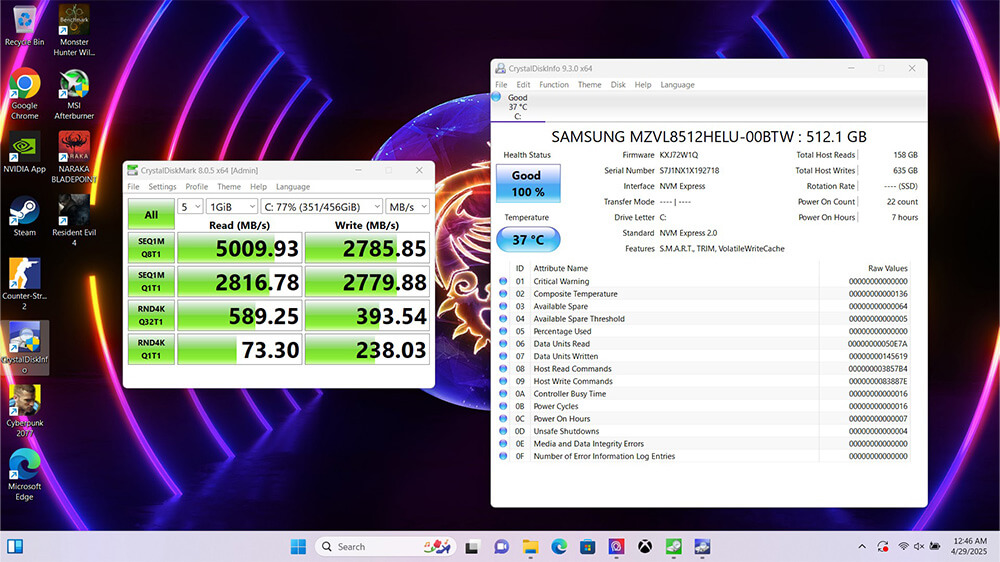Open Microsoft Store from taskbar
The image size is (1000, 562).
coord(587,547)
